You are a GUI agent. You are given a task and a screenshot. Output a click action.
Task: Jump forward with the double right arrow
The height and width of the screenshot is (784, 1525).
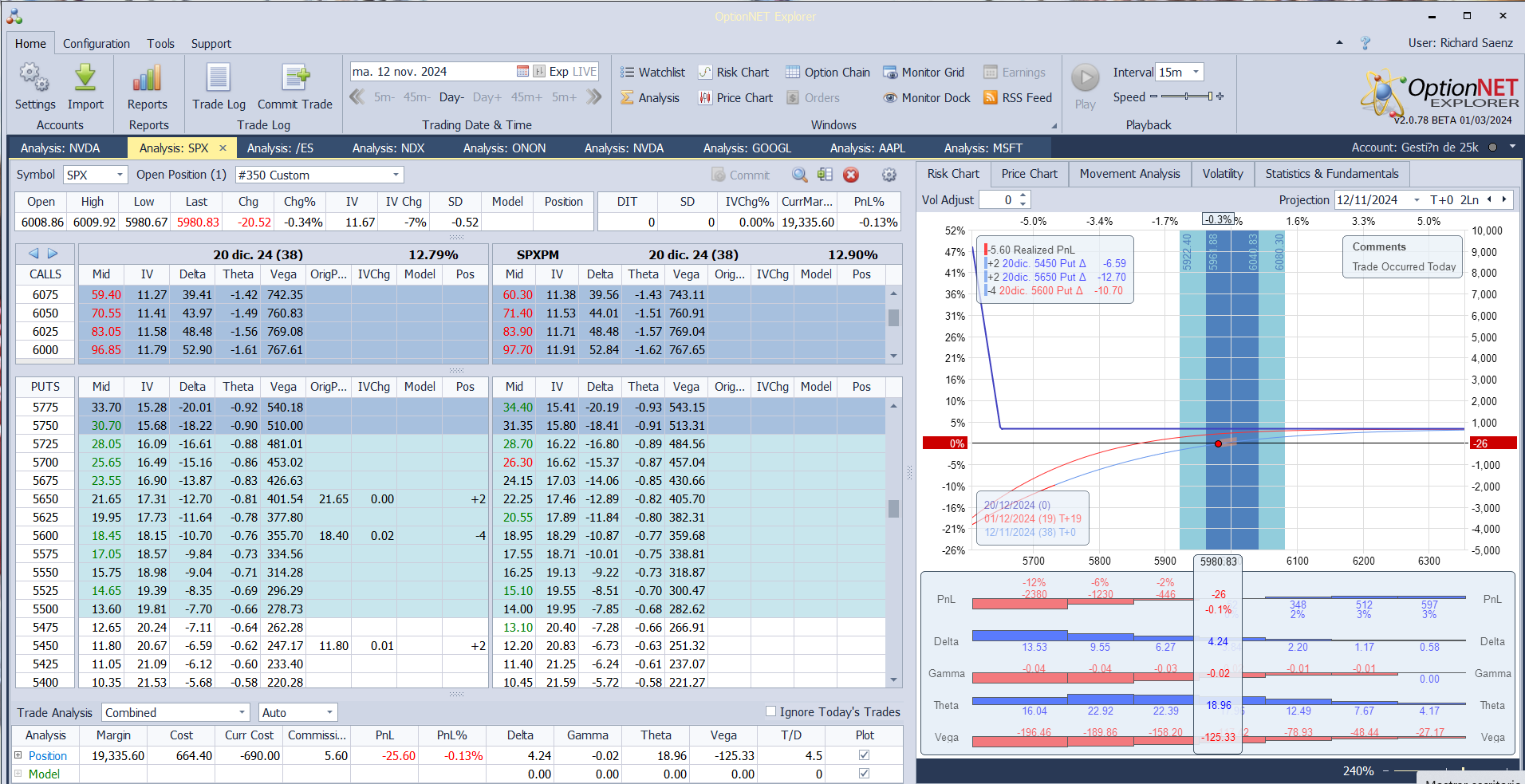point(594,97)
